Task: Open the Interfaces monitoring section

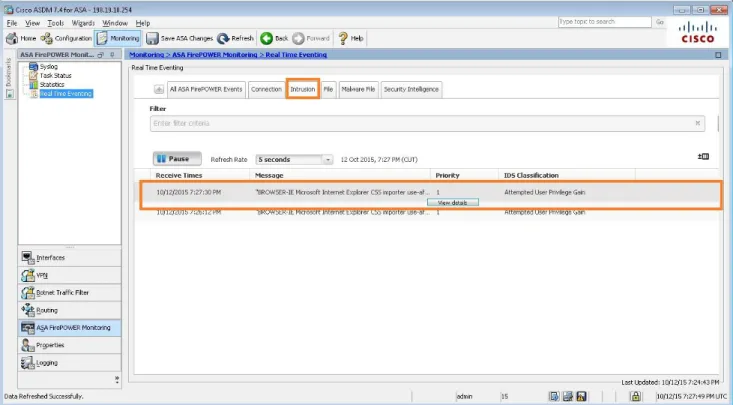Action: coord(70,258)
